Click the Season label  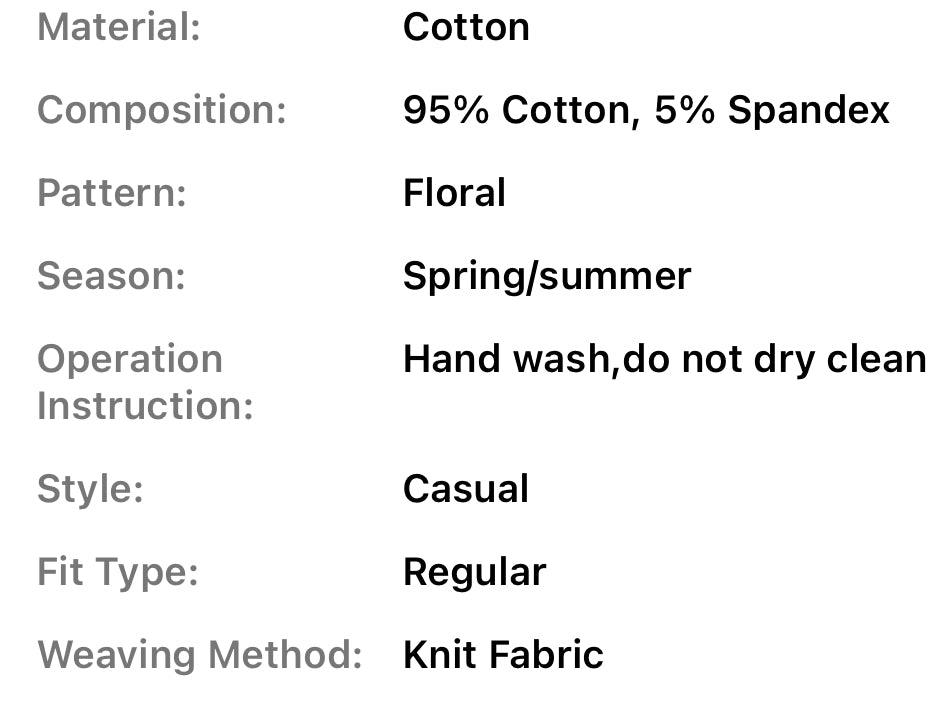click(111, 276)
